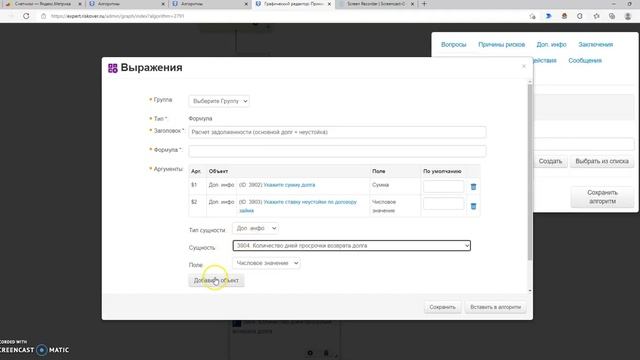Focus the Заголовок input field
640x360 pixels.
click(337, 132)
